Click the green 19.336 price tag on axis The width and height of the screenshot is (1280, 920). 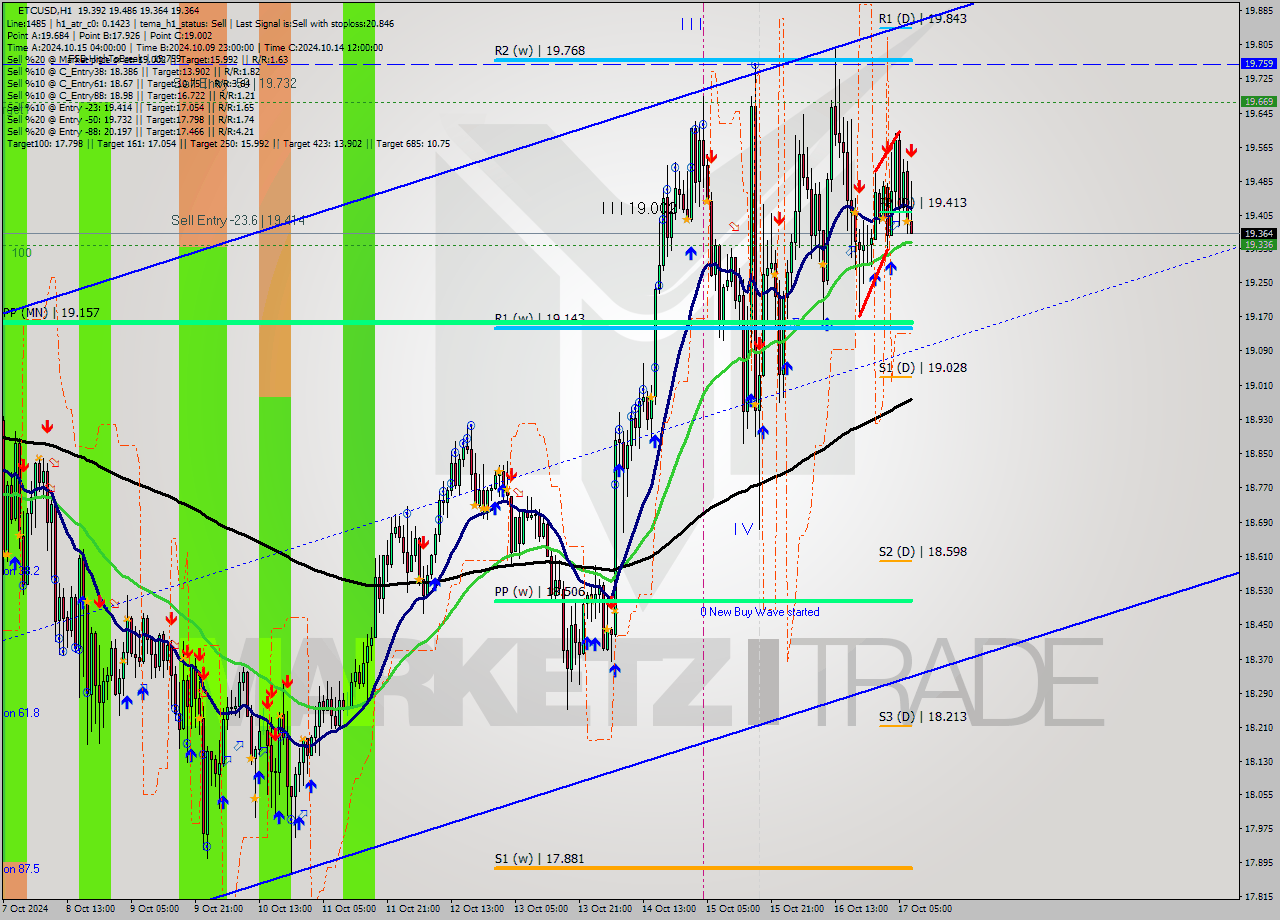pyautogui.click(x=1258, y=244)
